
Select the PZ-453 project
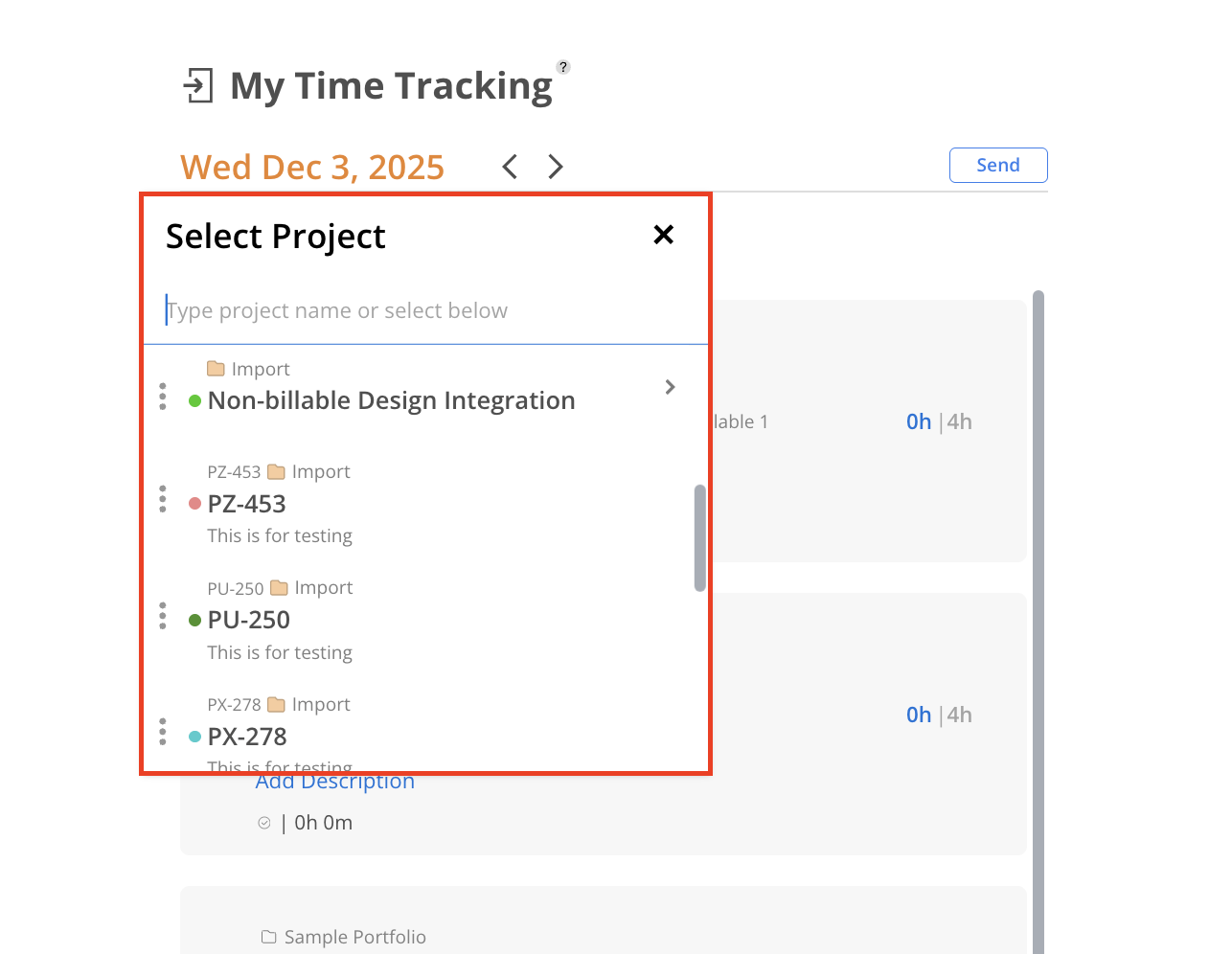[x=247, y=504]
